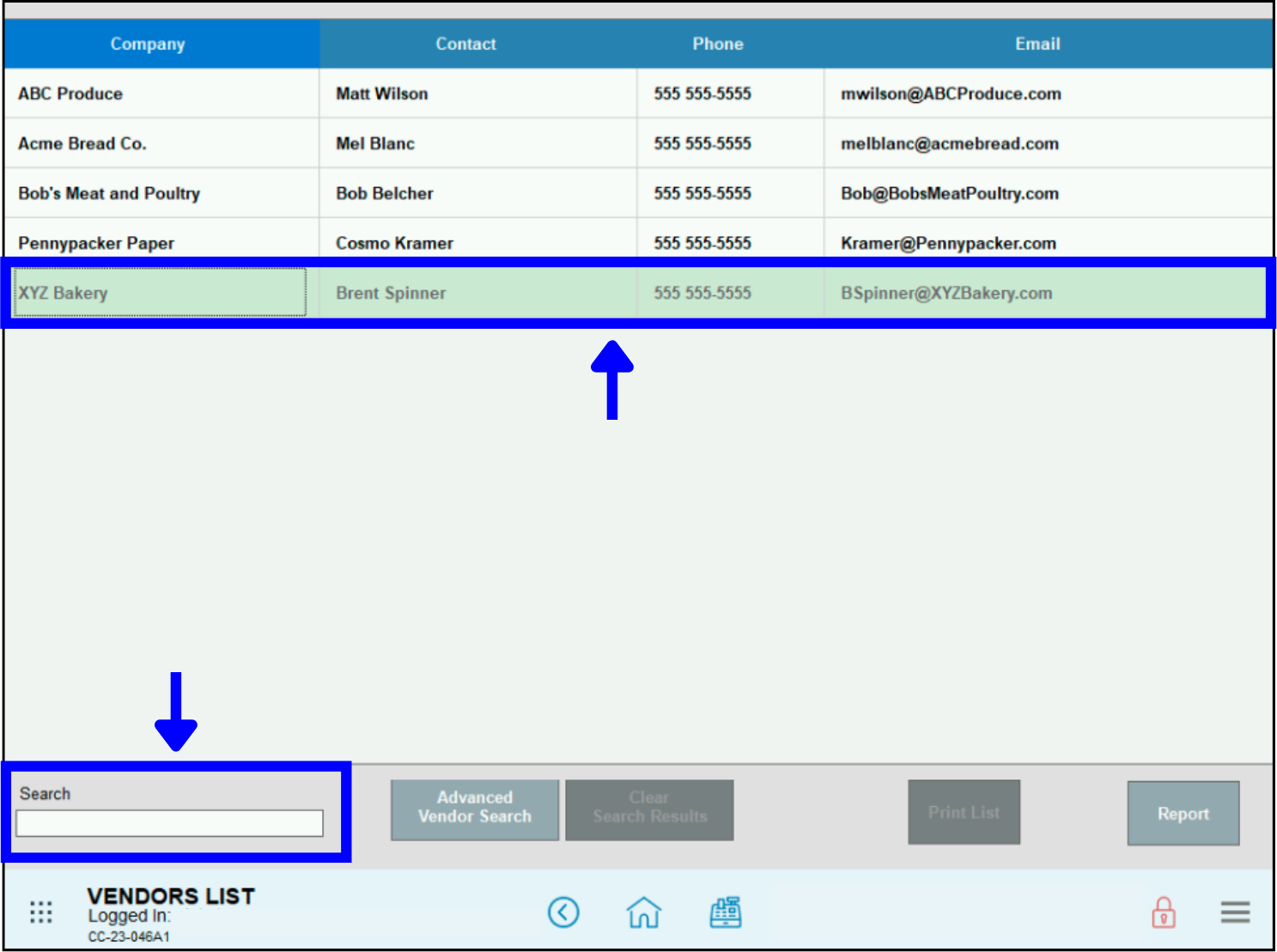Click the Phone column header
The image size is (1277, 952).
tap(718, 43)
